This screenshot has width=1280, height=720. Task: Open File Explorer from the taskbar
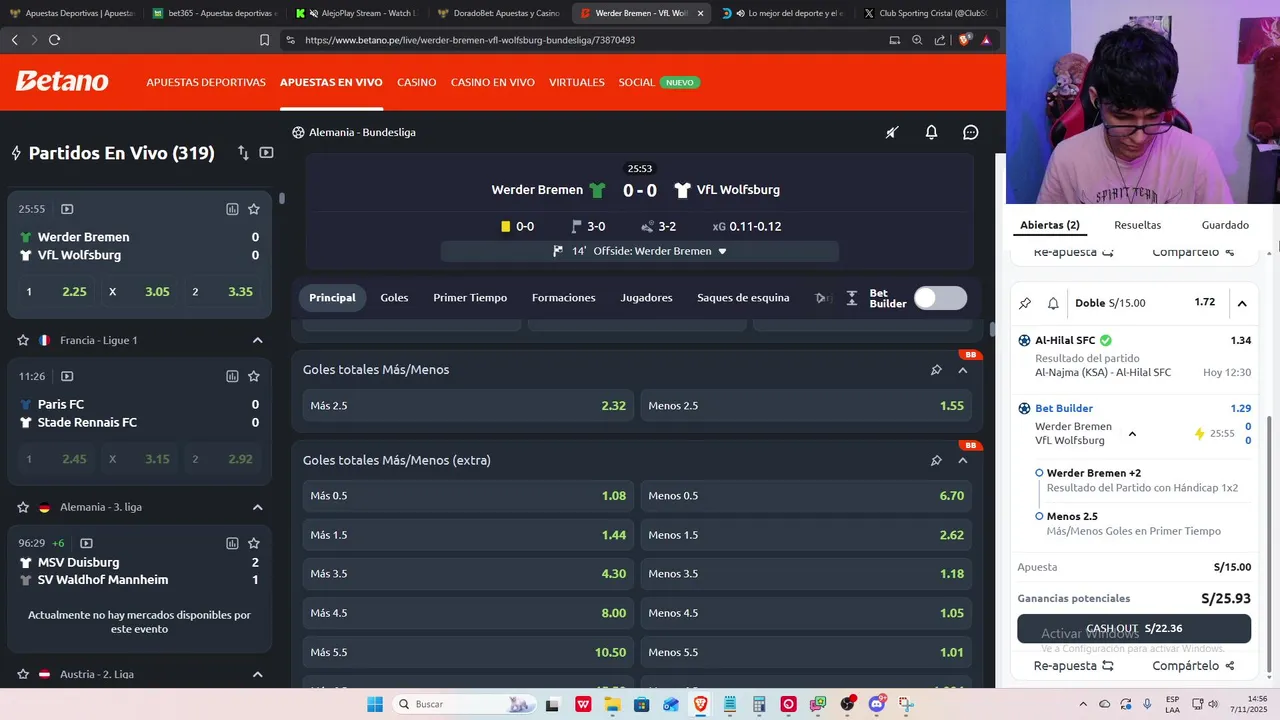click(613, 704)
